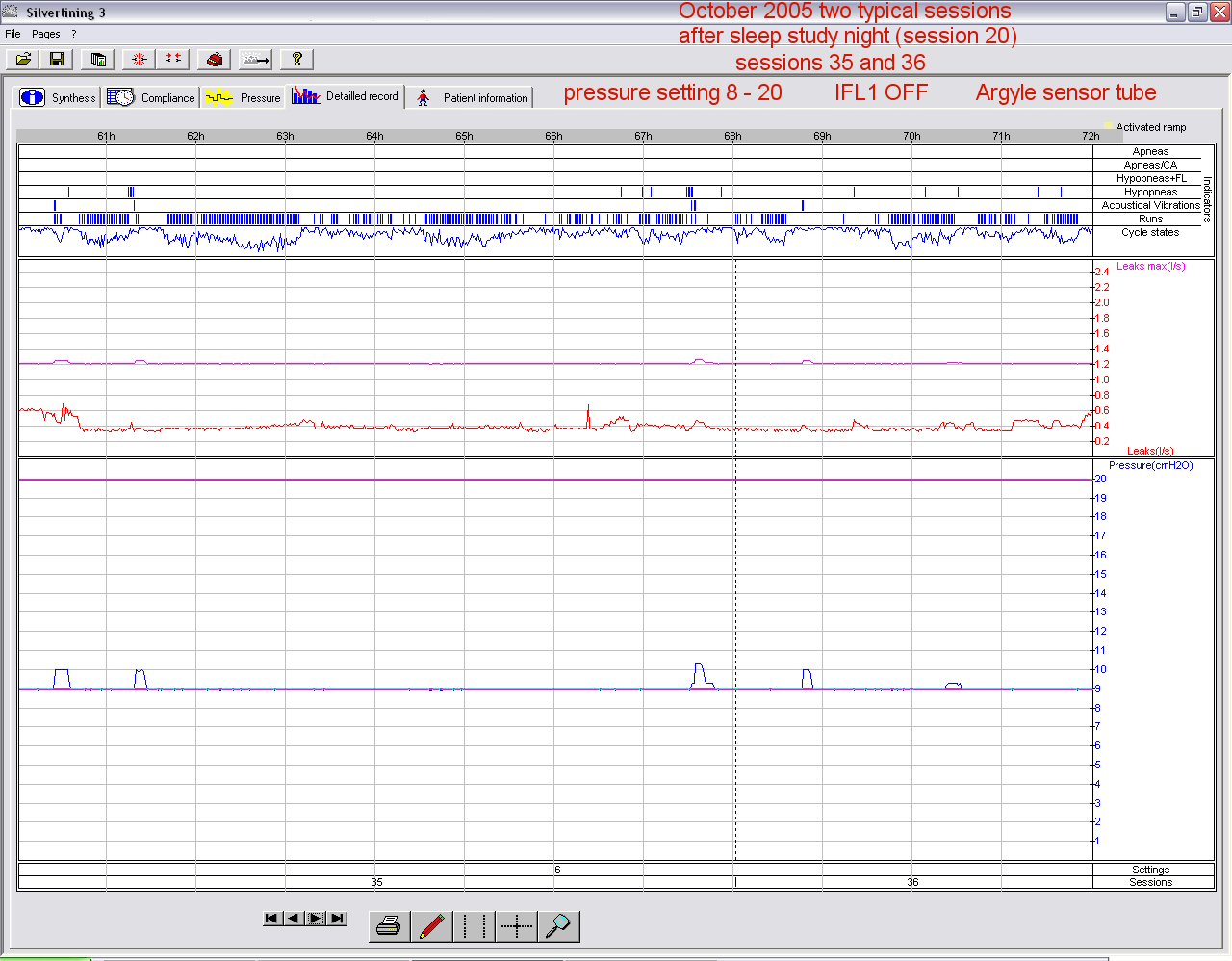Click the yellow question mark help icon
This screenshot has width=1232, height=961.
click(x=296, y=59)
